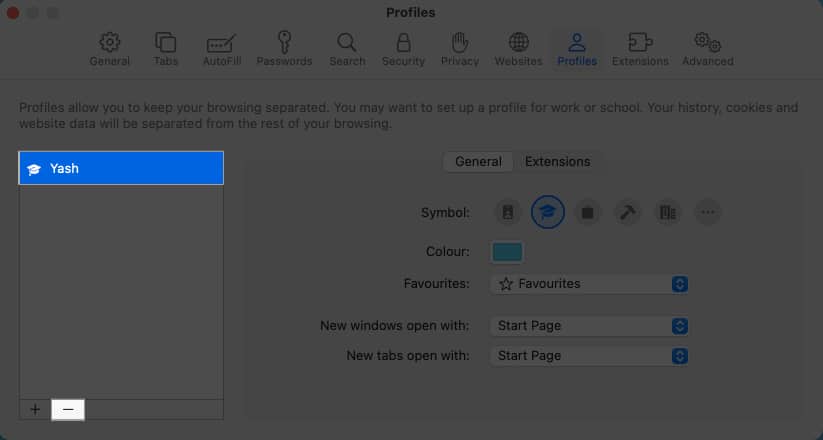Choose the hammer profile symbol
Screen dimensions: 823x440
[627, 213]
